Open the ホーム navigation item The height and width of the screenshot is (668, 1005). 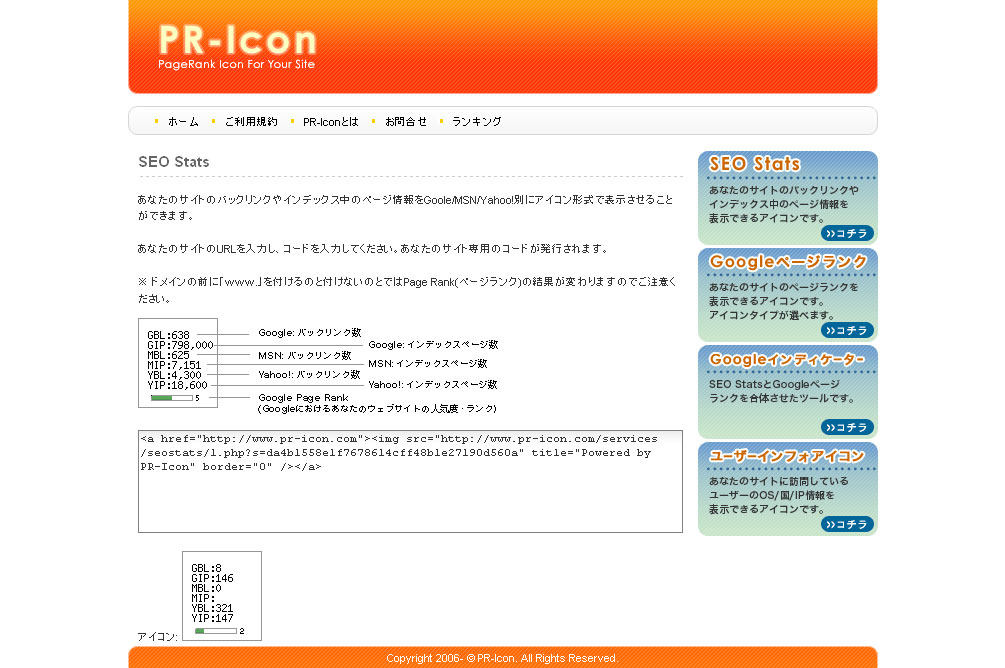coord(183,121)
